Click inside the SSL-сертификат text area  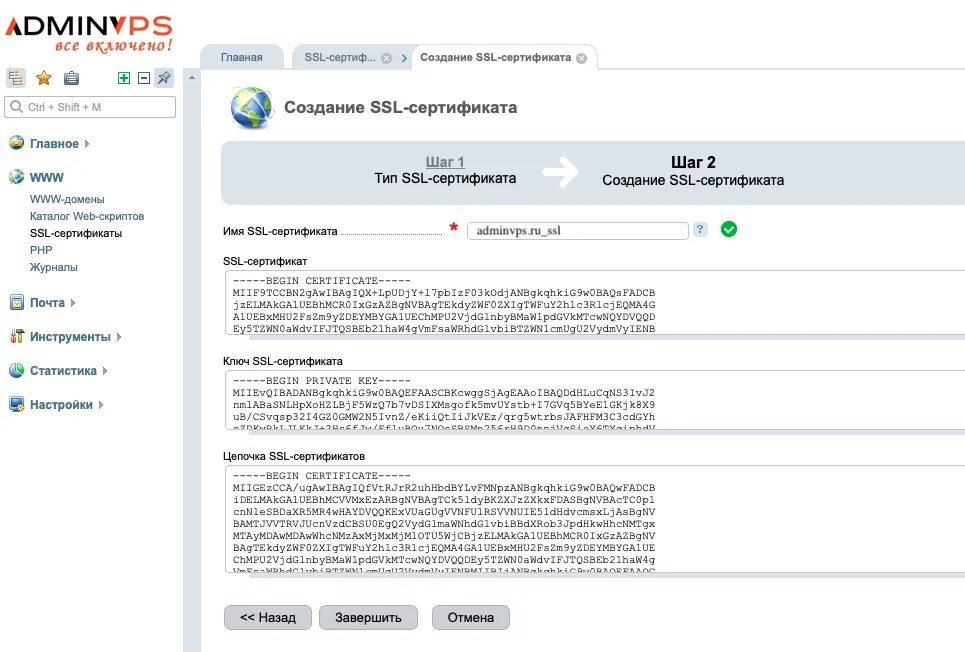[x=595, y=303]
